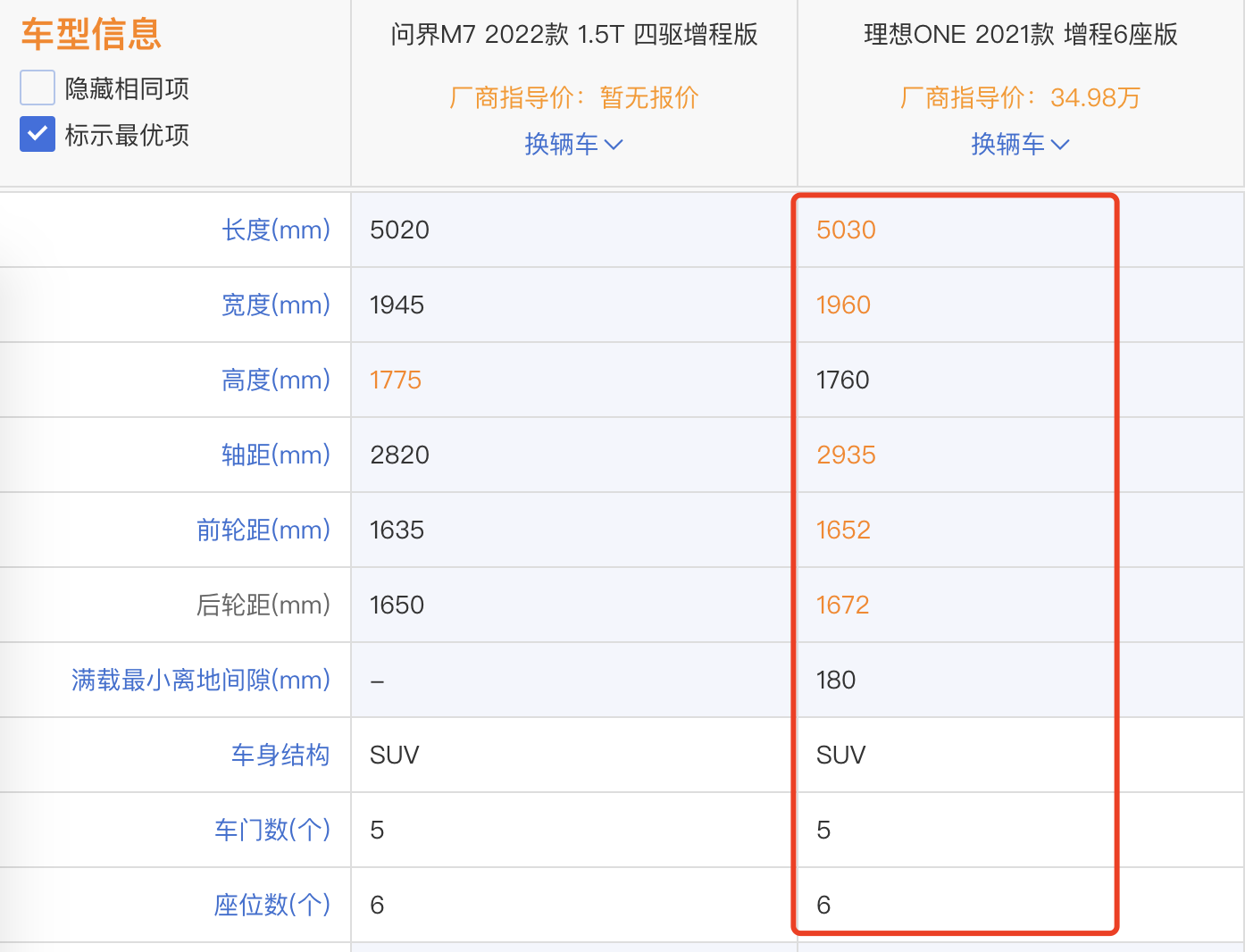
Task: Open the 满载最小离地间隙(mm) parameter link
Action: coord(201,681)
